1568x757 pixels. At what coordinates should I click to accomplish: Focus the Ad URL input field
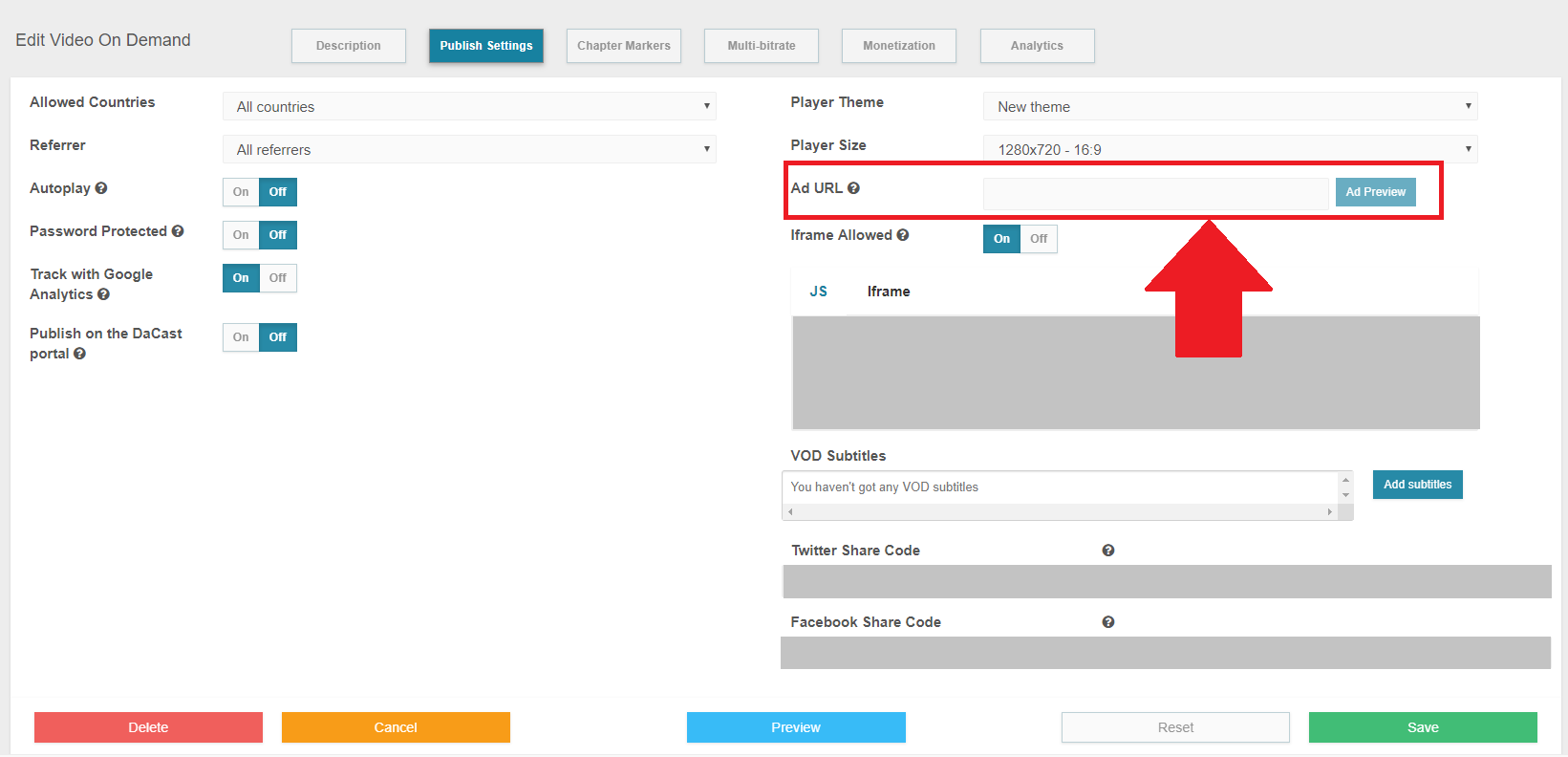[x=1156, y=193]
